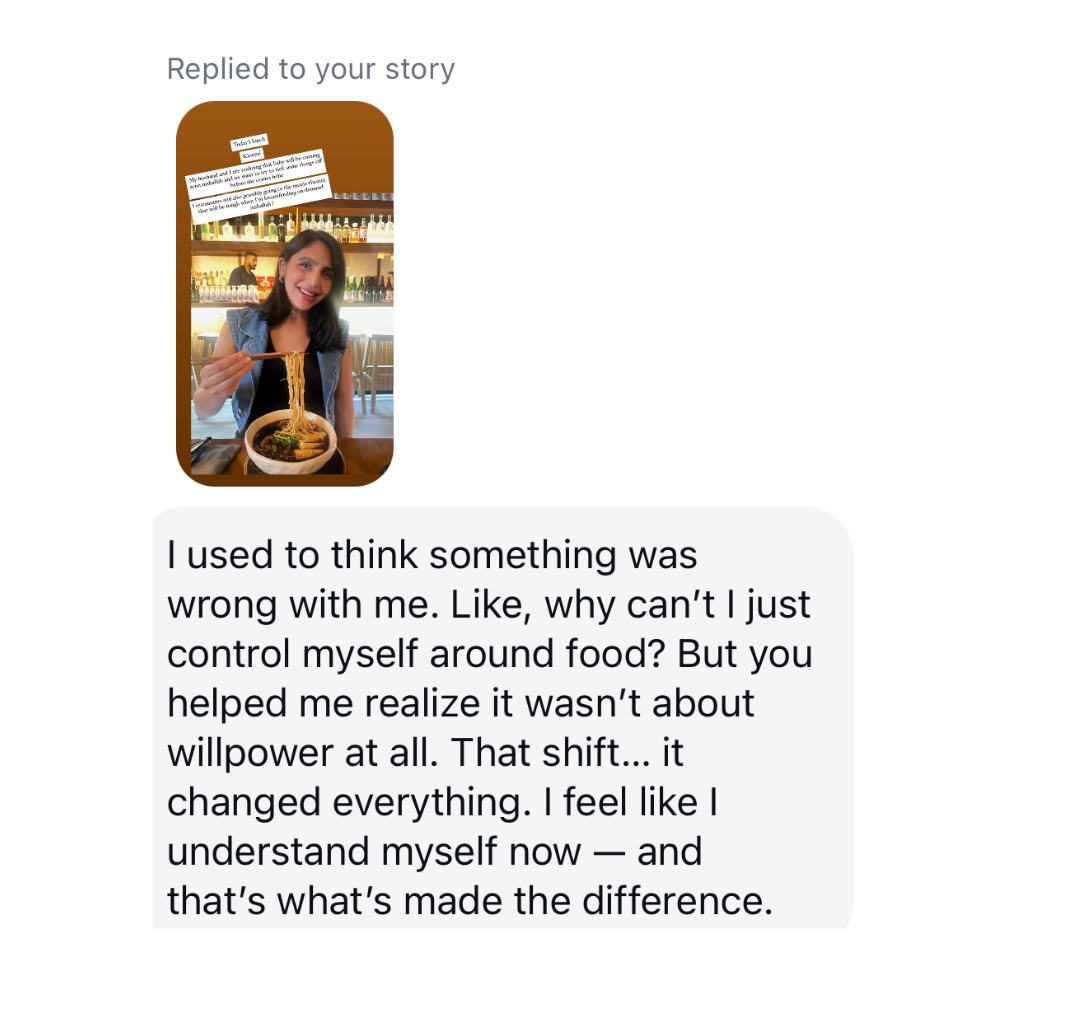This screenshot has height=1009, width=1080.
Task: Click the "Replied to your story" label
Action: [310, 69]
